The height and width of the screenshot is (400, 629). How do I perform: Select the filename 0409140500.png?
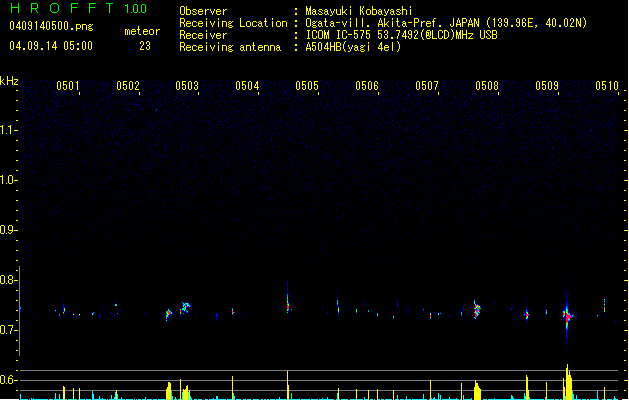[x=51, y=26]
